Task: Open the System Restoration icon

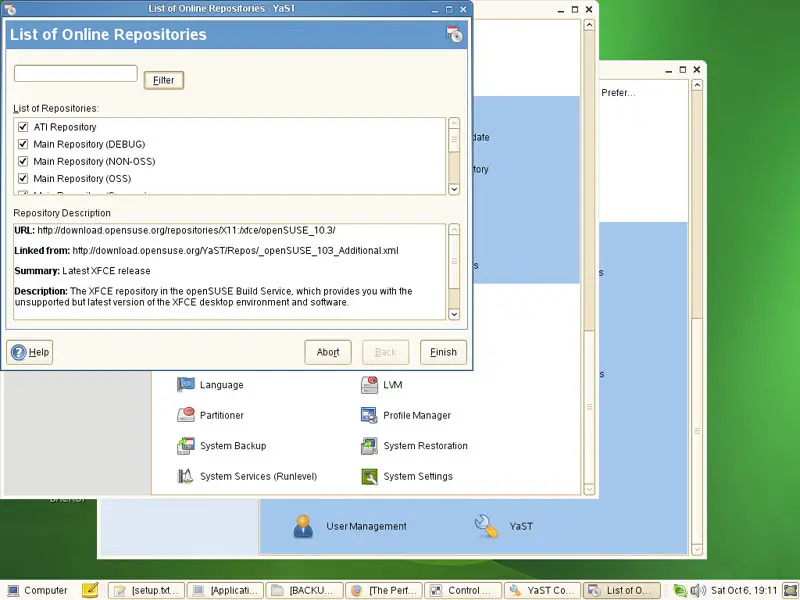Action: [369, 445]
